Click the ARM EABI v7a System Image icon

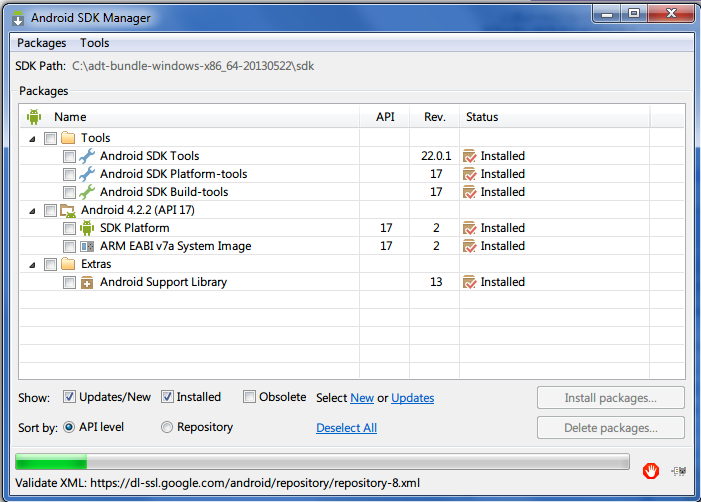87,246
